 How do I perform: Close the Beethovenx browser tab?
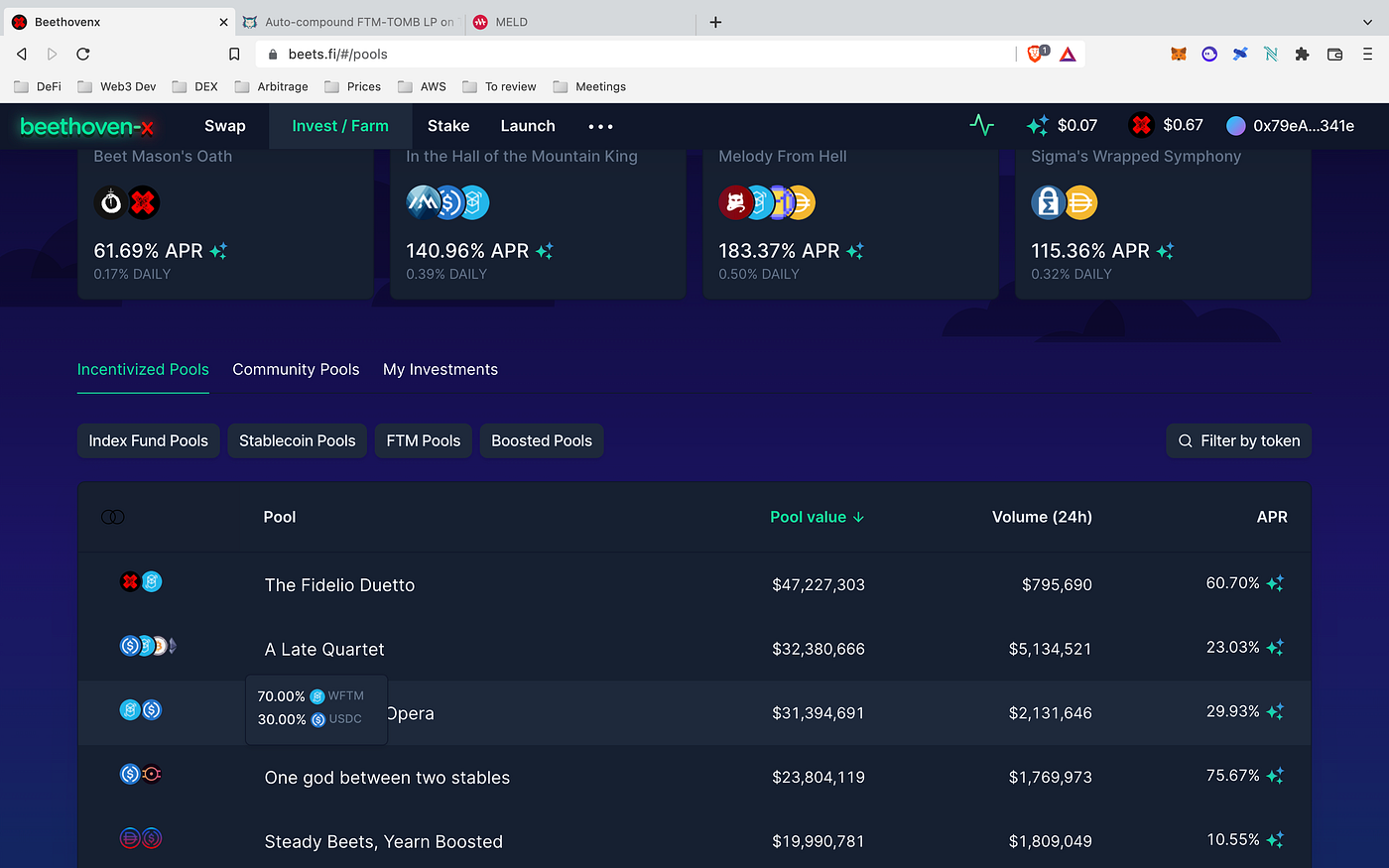click(223, 22)
